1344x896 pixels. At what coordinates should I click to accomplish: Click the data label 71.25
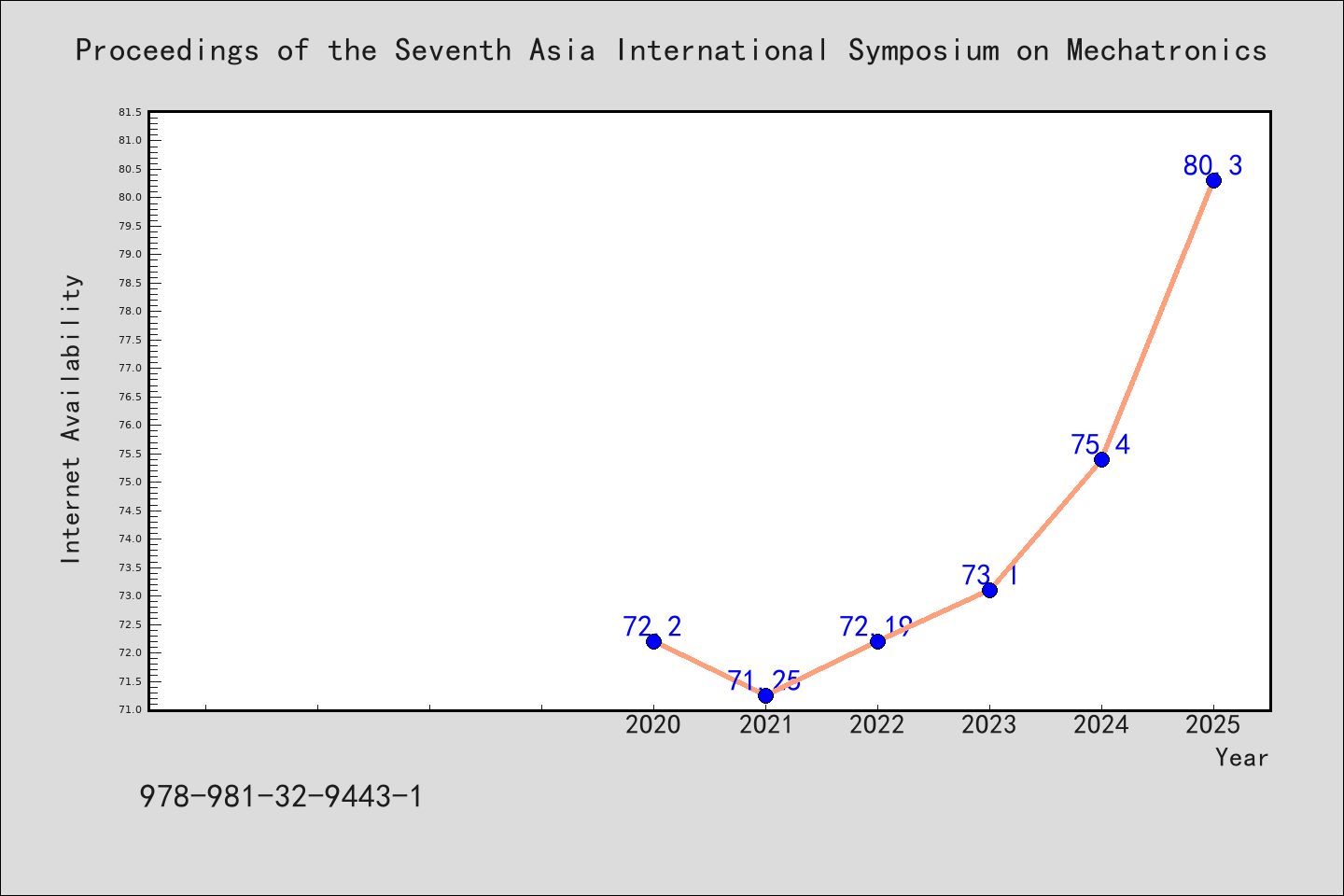[764, 680]
